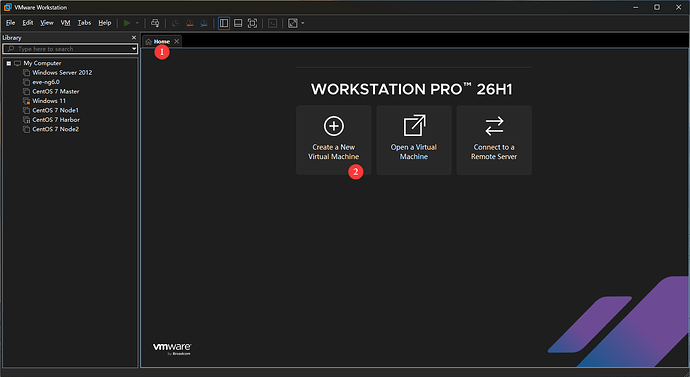
Task: Open the VM menu
Action: click(x=66, y=23)
